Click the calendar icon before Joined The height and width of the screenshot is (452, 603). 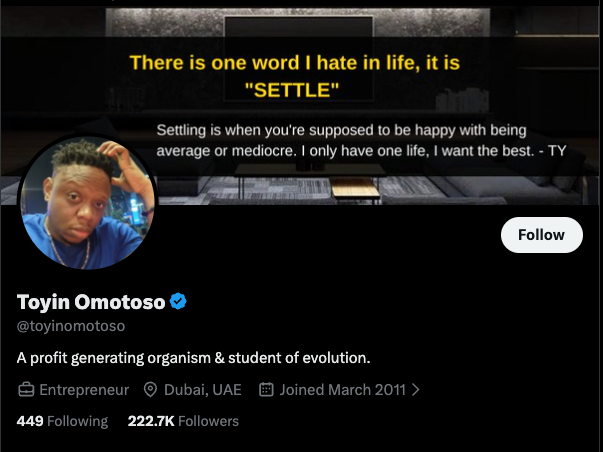(x=266, y=389)
